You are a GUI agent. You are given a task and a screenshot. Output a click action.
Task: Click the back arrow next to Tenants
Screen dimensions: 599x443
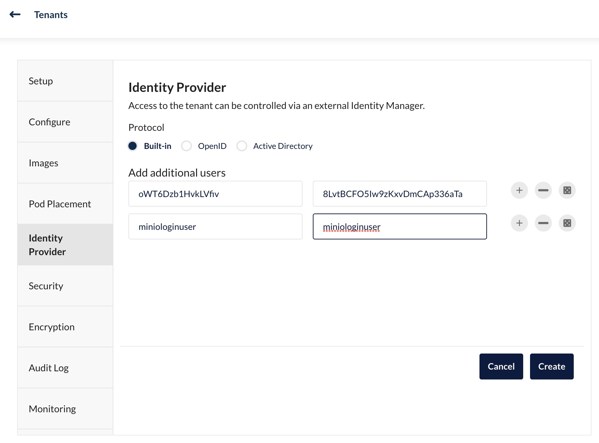click(x=15, y=15)
